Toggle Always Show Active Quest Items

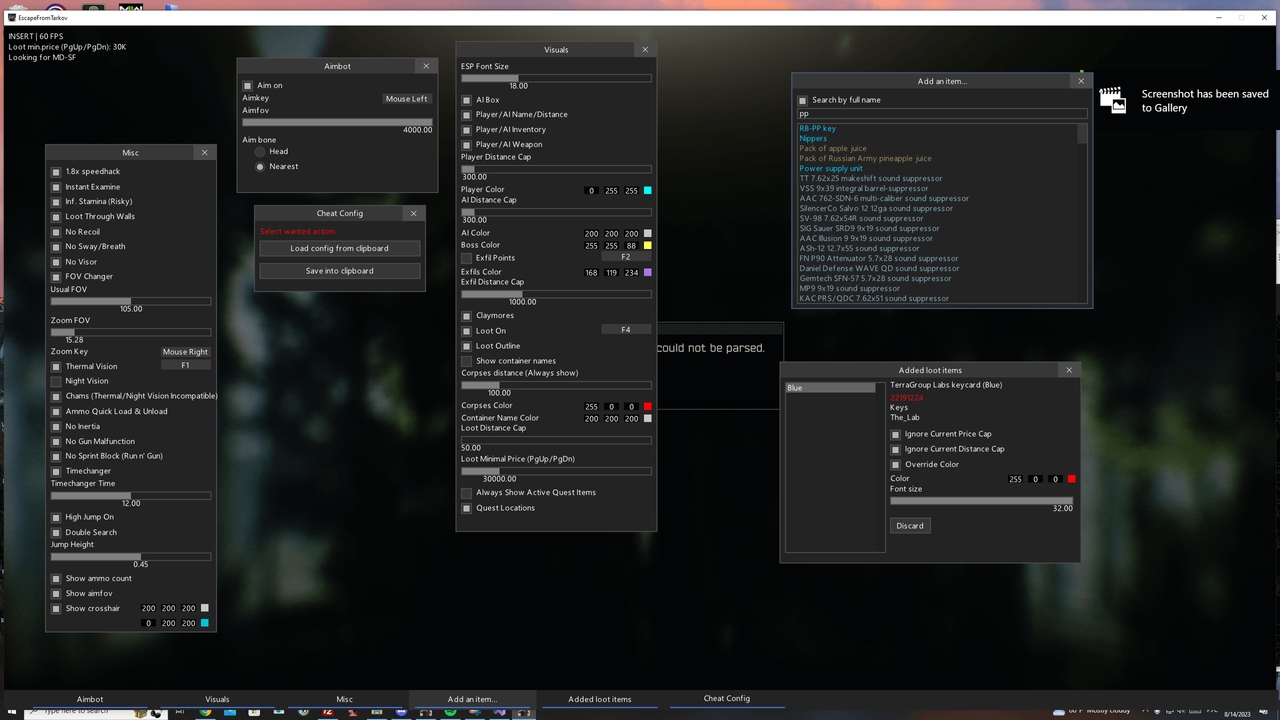click(x=466, y=492)
